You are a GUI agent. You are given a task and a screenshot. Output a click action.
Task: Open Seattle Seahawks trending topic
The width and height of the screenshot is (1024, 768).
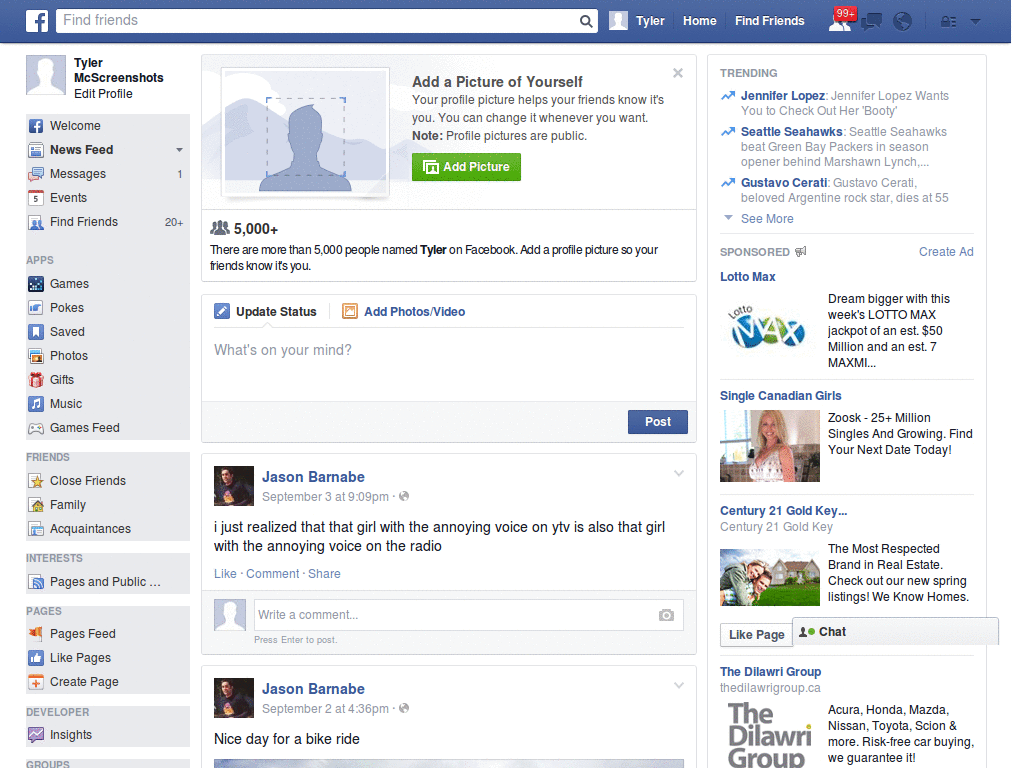point(792,132)
